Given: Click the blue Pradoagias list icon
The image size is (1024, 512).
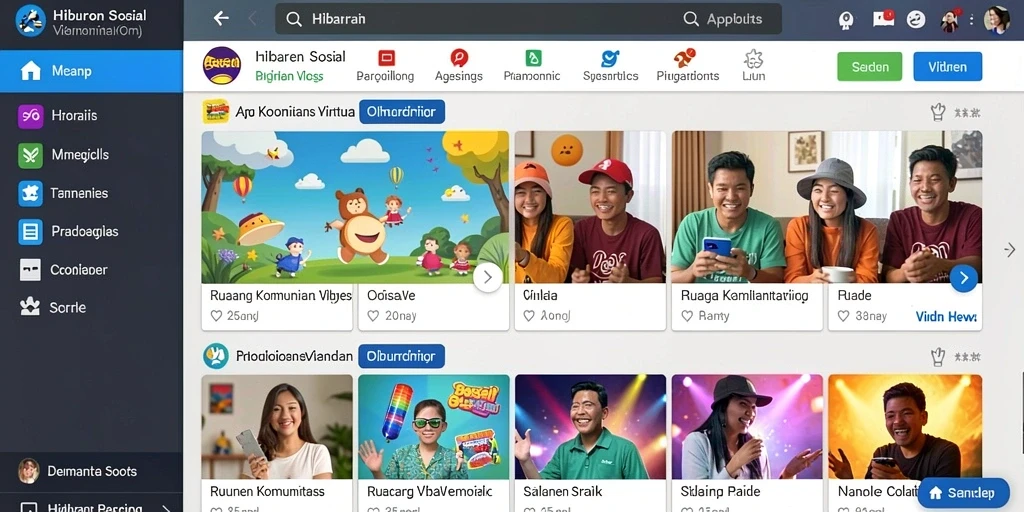Looking at the screenshot, I should pos(30,232).
